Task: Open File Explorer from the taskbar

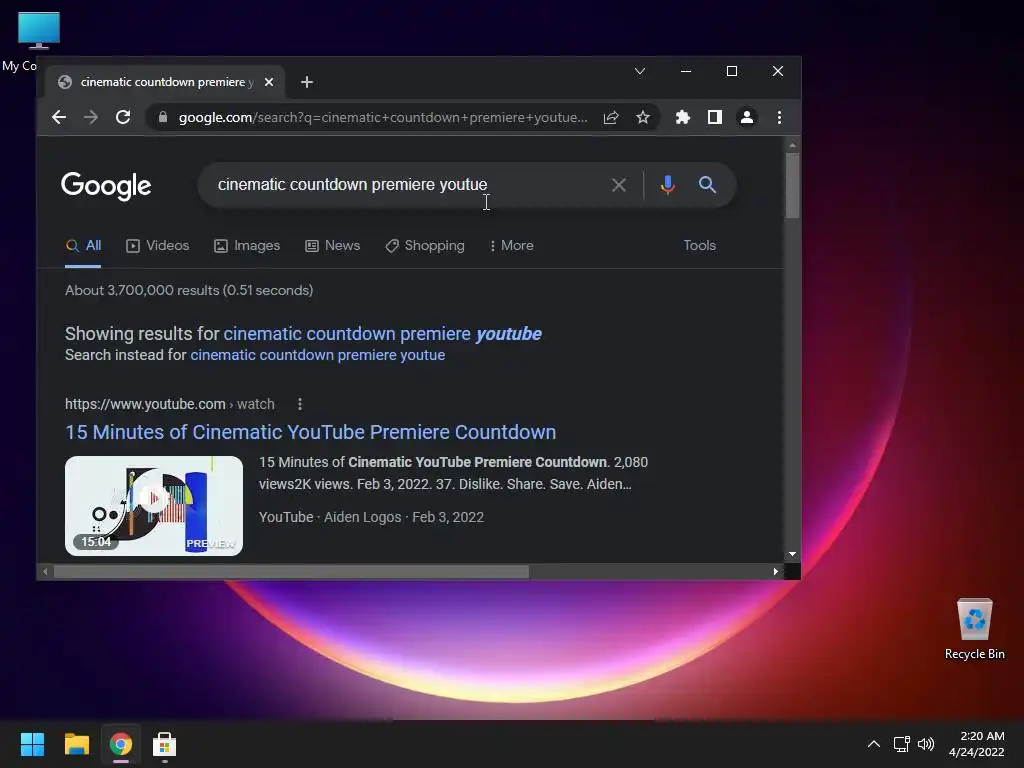Action: 76,744
